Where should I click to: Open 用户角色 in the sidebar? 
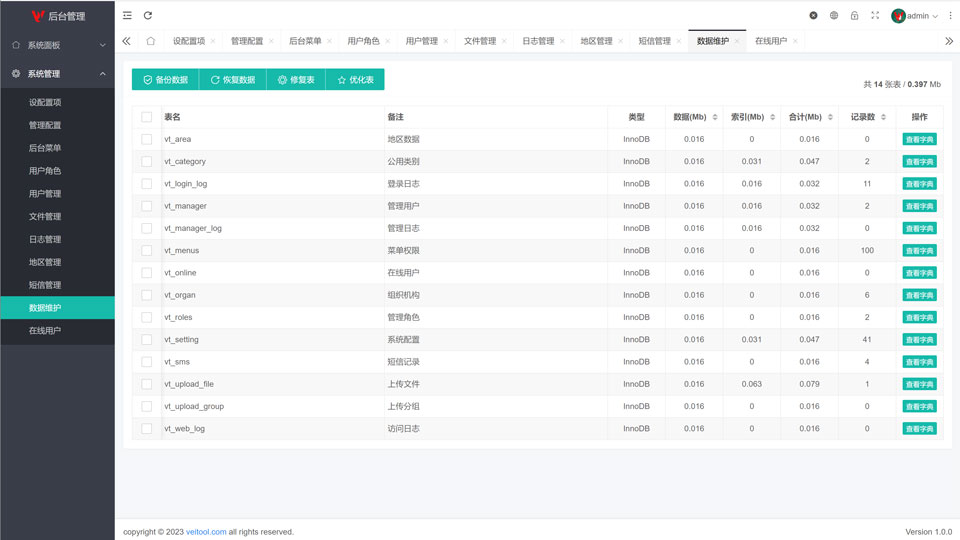coord(45,171)
